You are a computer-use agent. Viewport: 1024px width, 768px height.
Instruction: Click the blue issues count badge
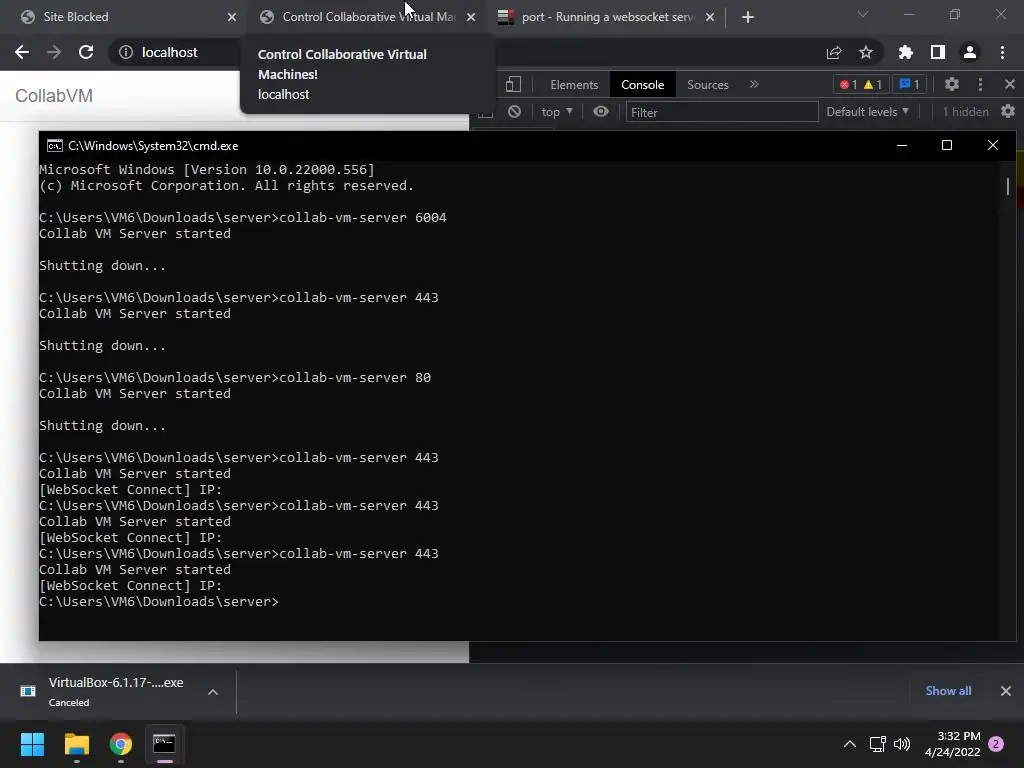pos(909,84)
